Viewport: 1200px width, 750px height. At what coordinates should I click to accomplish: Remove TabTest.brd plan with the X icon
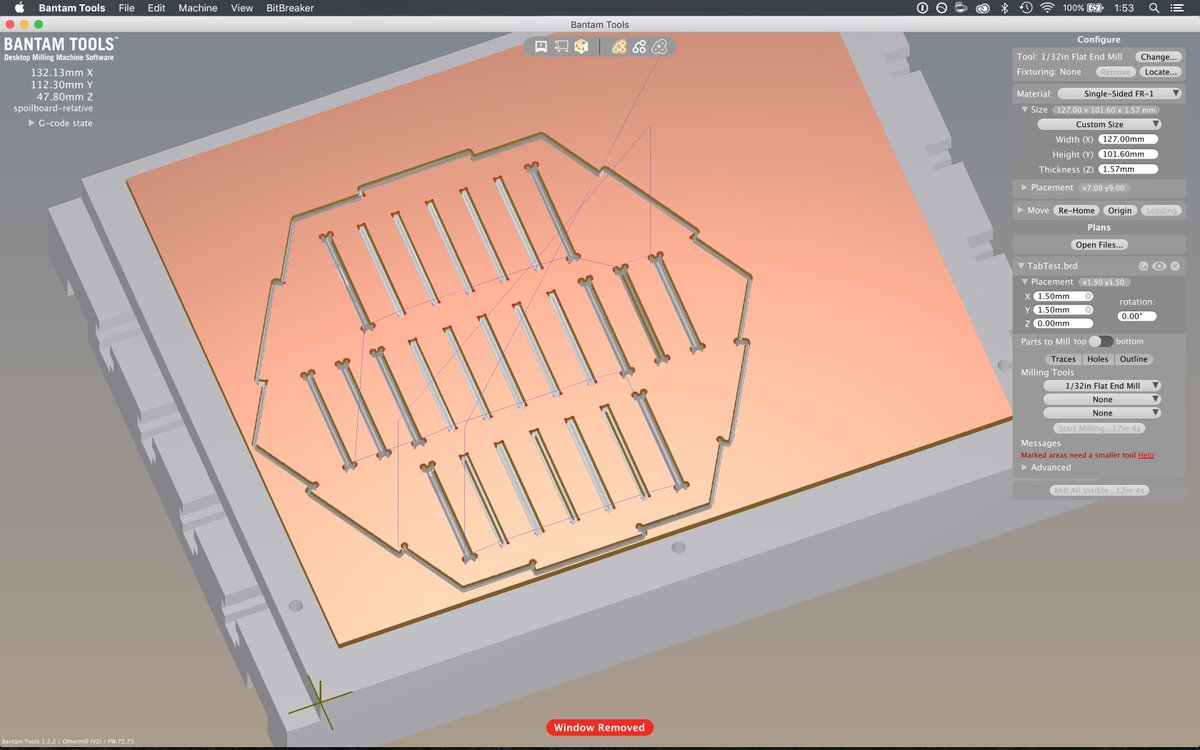(1175, 266)
